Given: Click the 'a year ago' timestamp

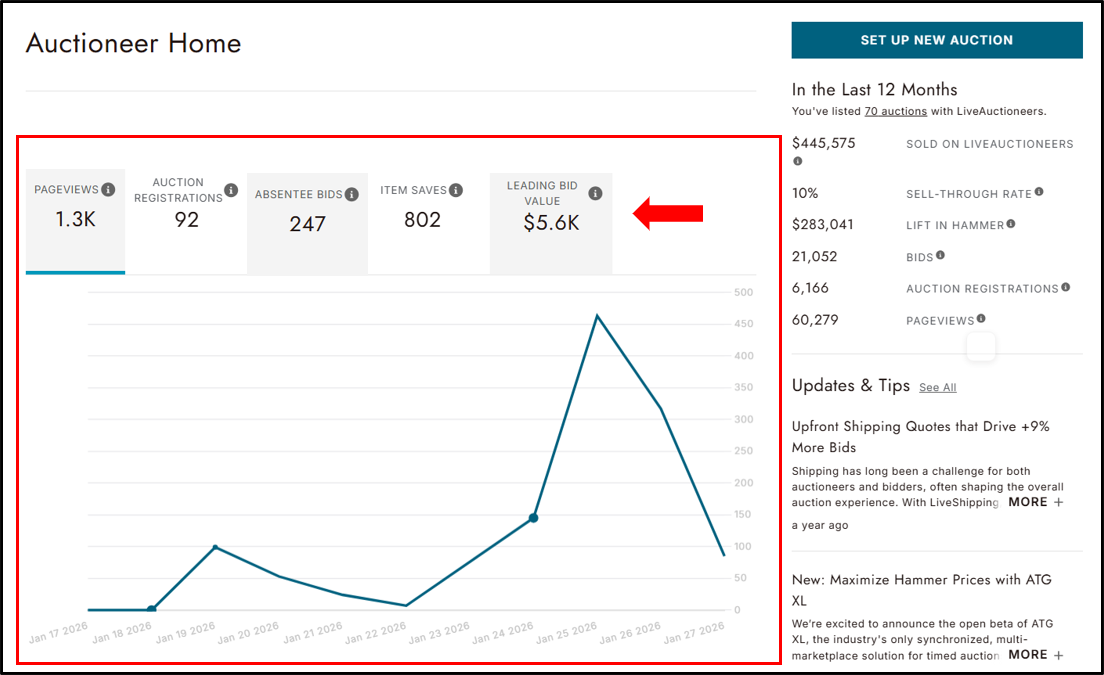Looking at the screenshot, I should [x=820, y=525].
